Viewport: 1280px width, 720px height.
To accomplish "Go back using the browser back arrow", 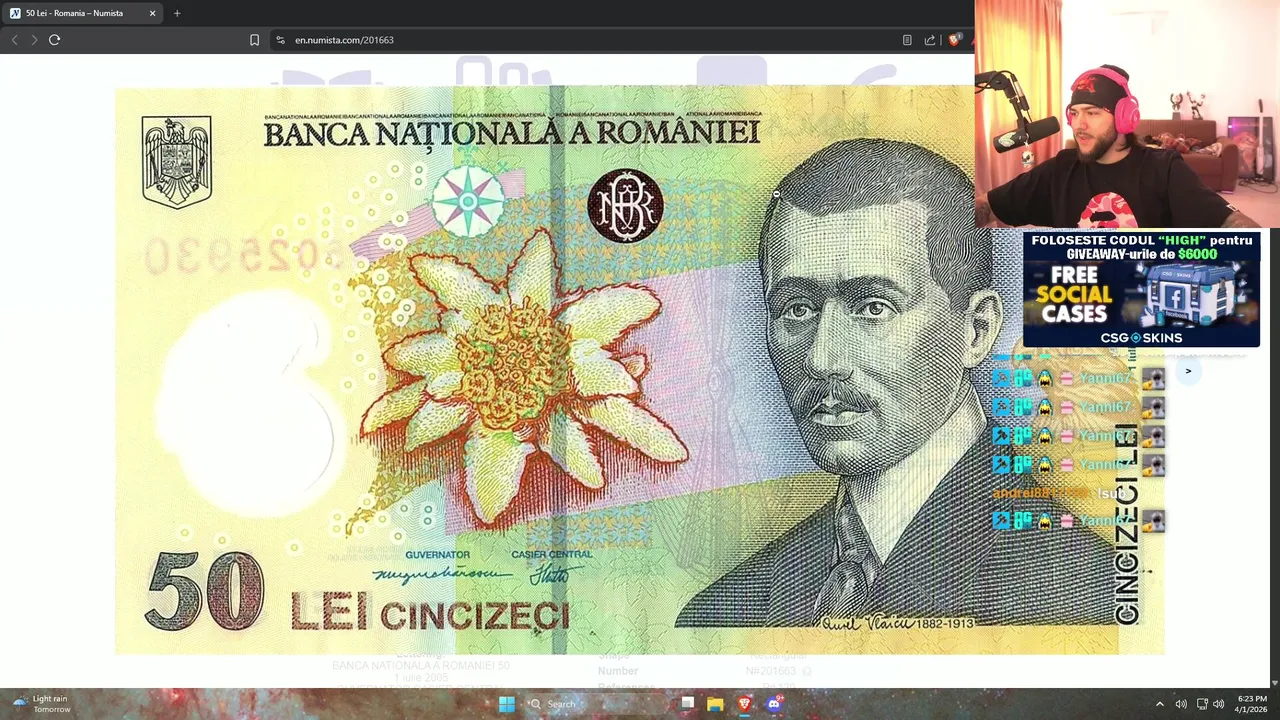I will [14, 40].
